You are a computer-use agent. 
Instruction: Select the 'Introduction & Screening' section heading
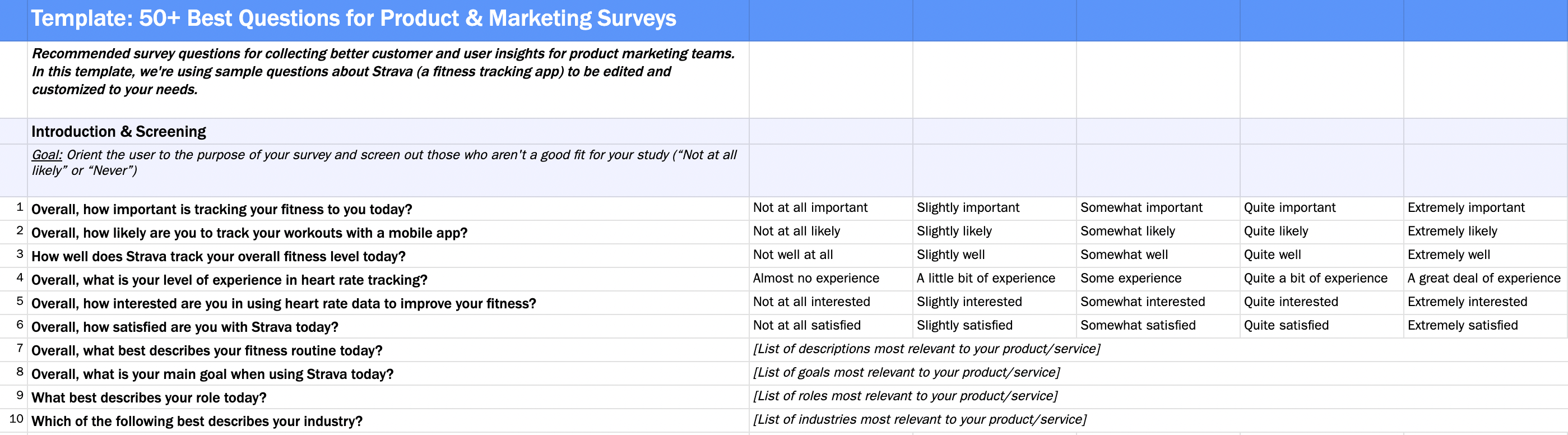[x=119, y=132]
